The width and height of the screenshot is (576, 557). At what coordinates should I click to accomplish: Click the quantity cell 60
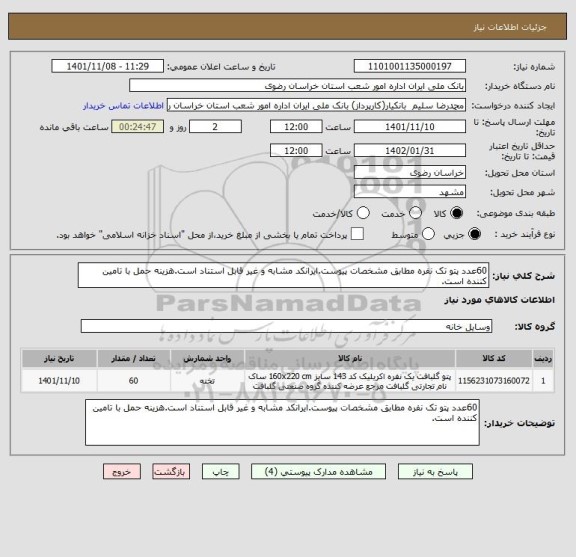(133, 381)
